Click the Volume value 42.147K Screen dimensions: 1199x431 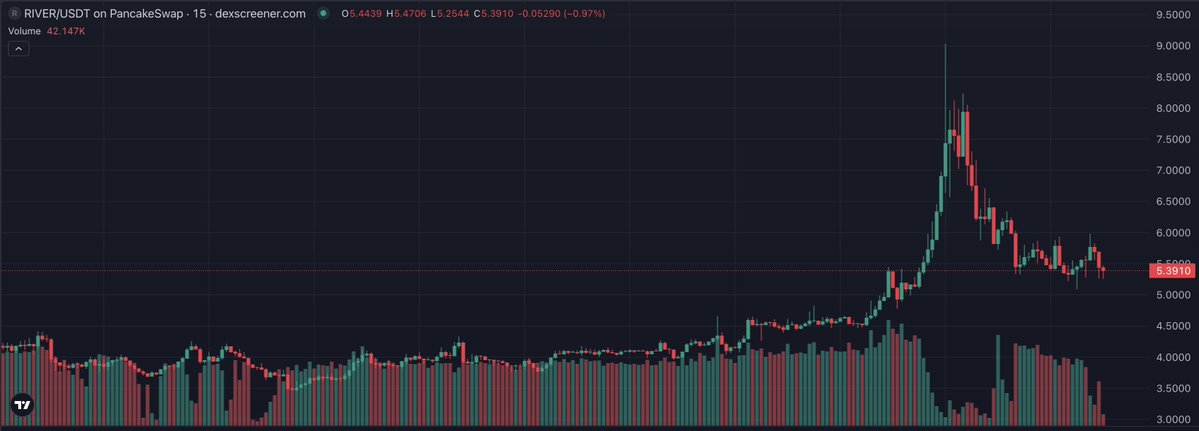pyautogui.click(x=68, y=31)
